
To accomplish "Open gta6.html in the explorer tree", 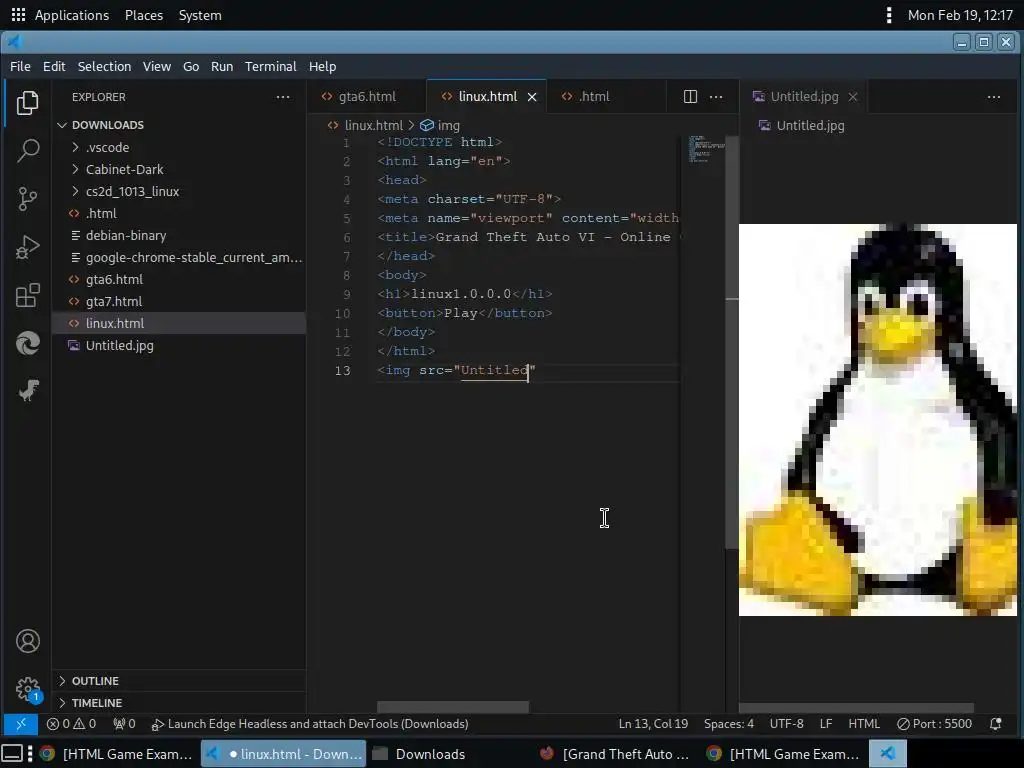I will pyautogui.click(x=178, y=280).
